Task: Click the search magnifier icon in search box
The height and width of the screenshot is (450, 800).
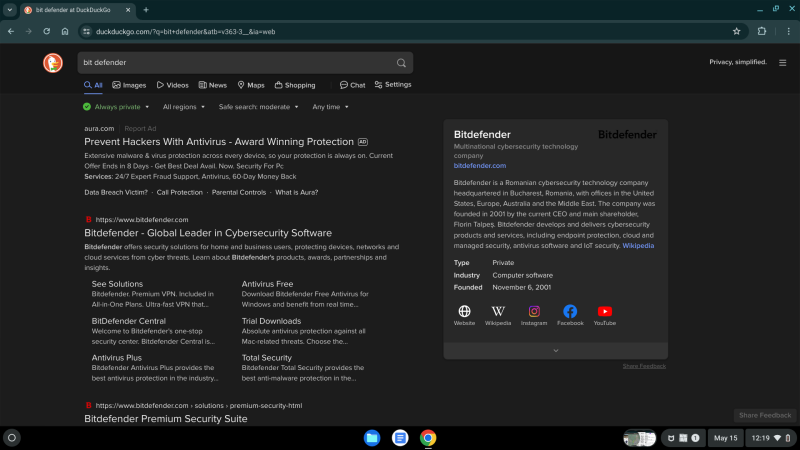Action: click(401, 63)
